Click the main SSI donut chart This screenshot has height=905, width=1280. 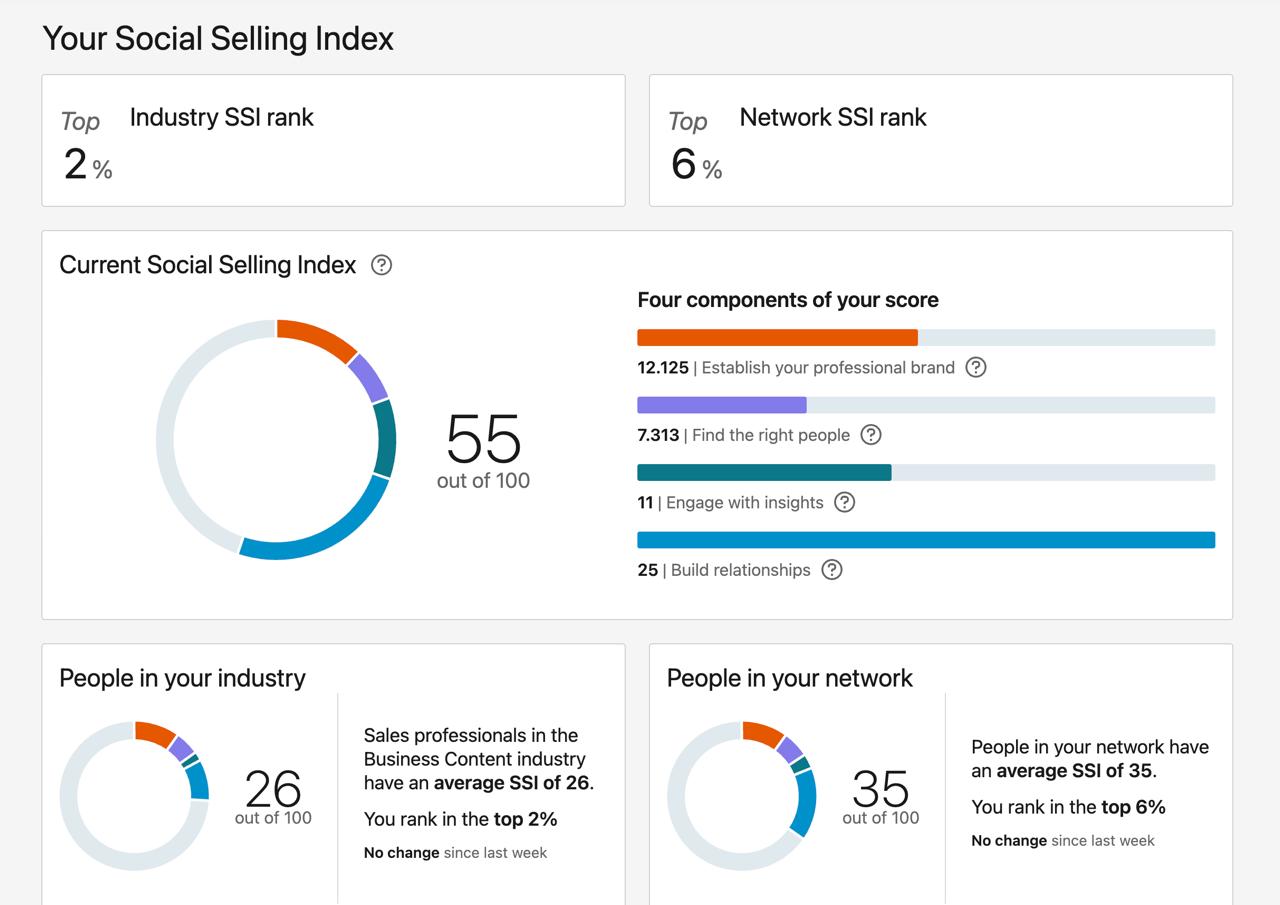click(x=276, y=439)
